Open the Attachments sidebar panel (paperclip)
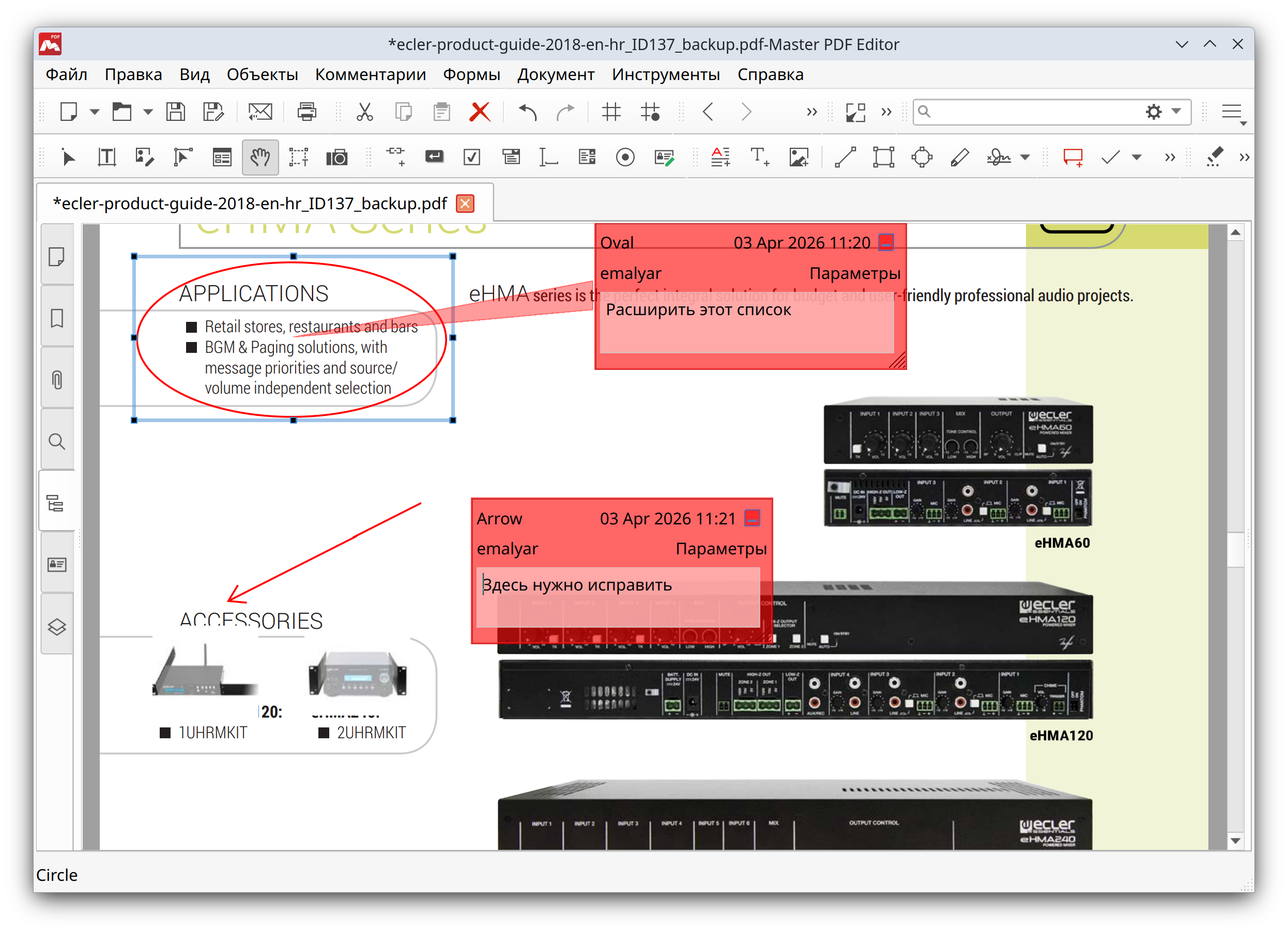 (57, 380)
